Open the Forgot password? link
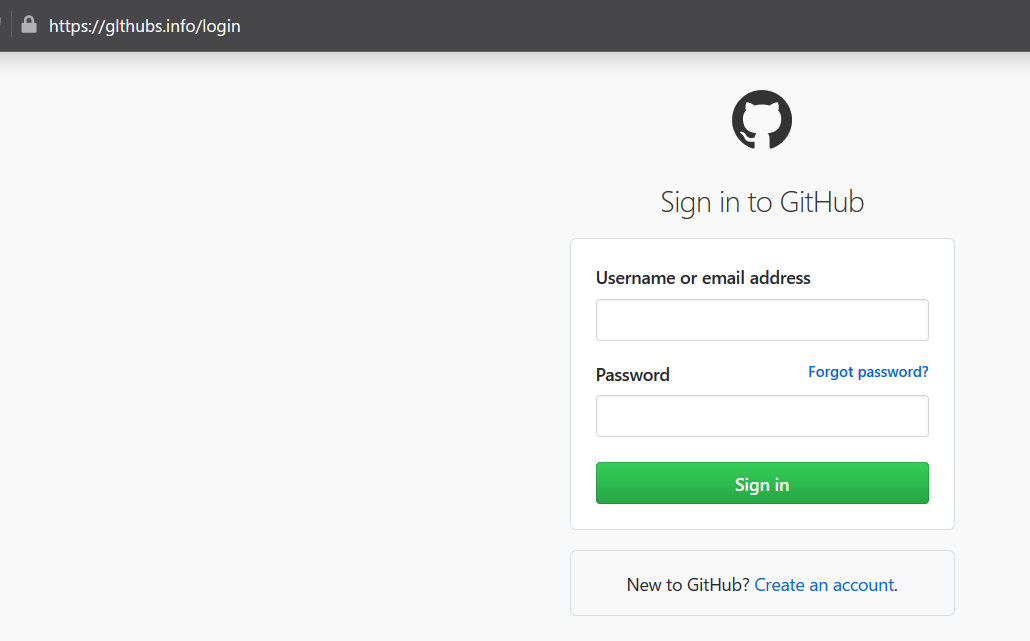 pos(868,372)
